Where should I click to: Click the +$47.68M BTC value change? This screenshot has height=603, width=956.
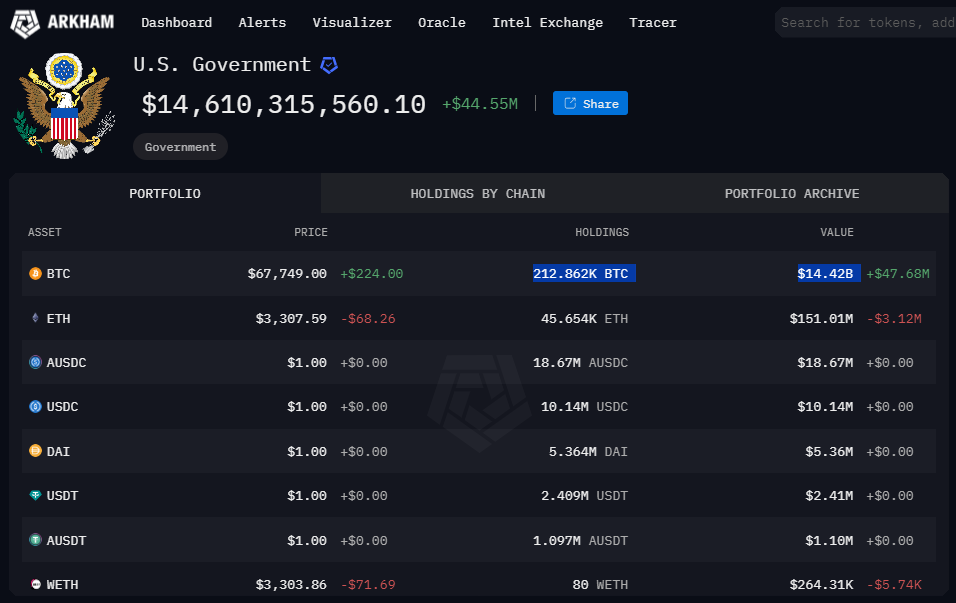(x=898, y=274)
